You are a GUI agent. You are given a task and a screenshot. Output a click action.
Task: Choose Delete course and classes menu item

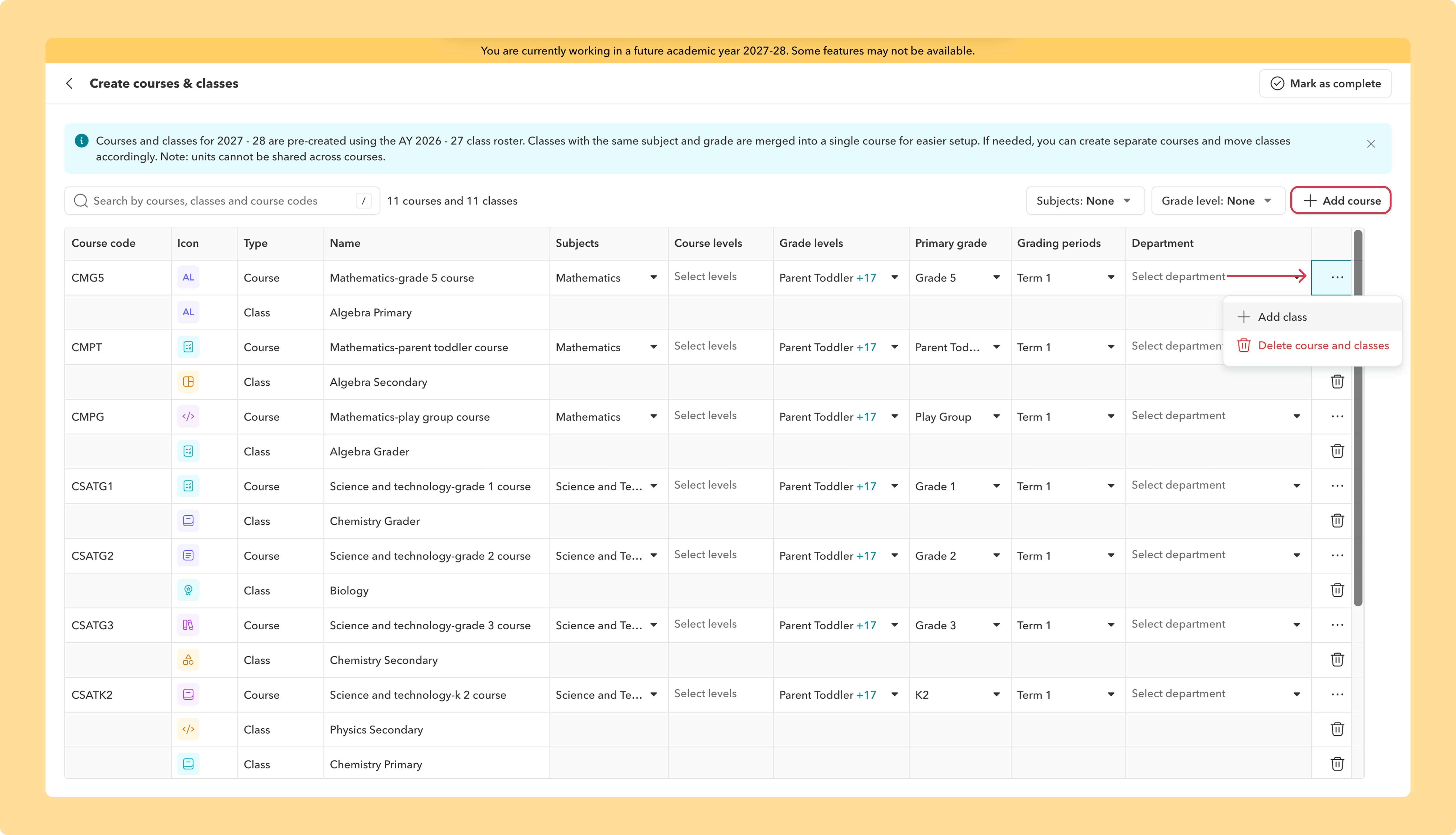click(x=1312, y=346)
